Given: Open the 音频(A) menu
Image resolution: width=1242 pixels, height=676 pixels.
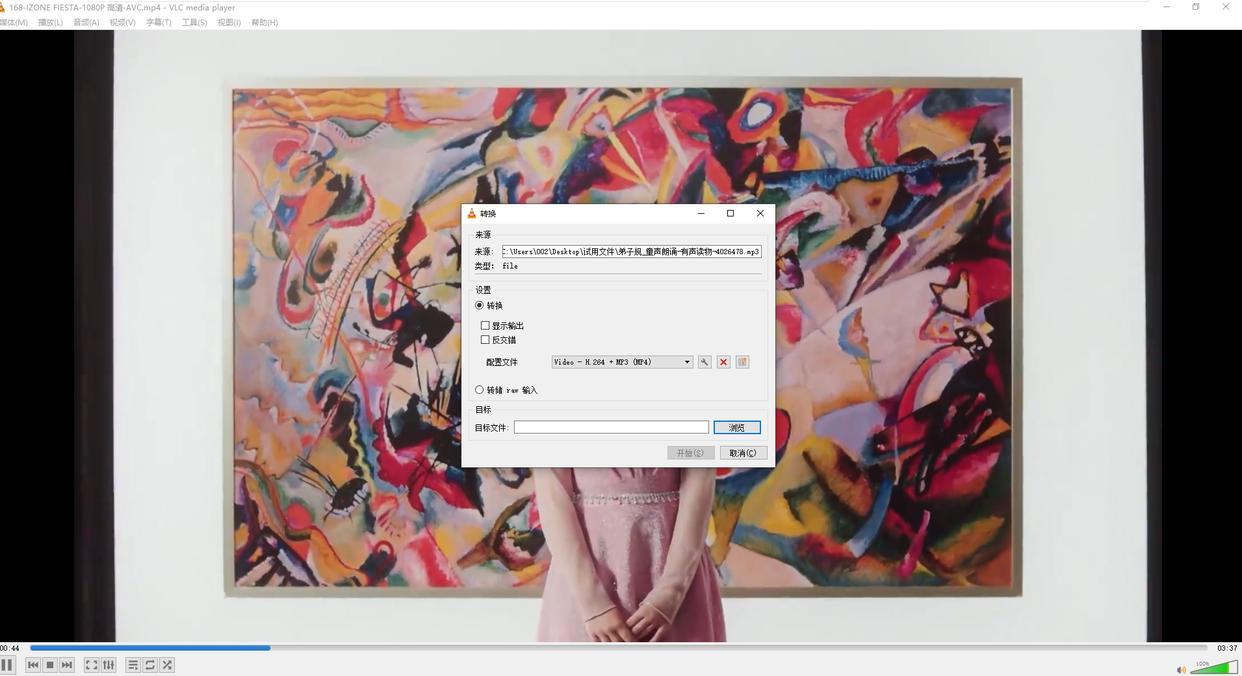Looking at the screenshot, I should click(87, 22).
